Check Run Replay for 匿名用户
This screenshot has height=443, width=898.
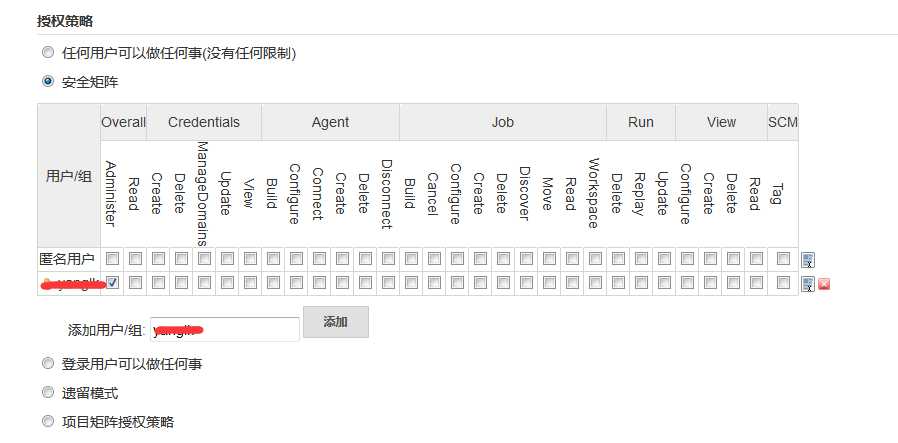(x=640, y=258)
